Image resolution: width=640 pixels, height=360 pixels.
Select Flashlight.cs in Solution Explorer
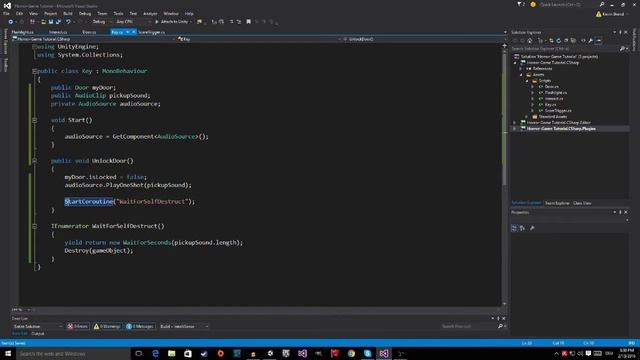click(x=555, y=93)
